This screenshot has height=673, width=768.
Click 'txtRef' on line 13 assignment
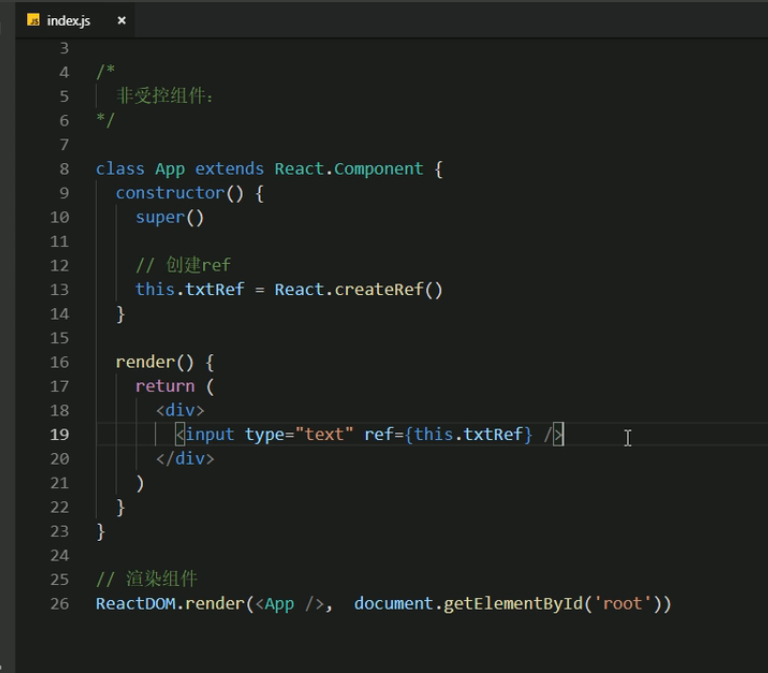coord(215,289)
